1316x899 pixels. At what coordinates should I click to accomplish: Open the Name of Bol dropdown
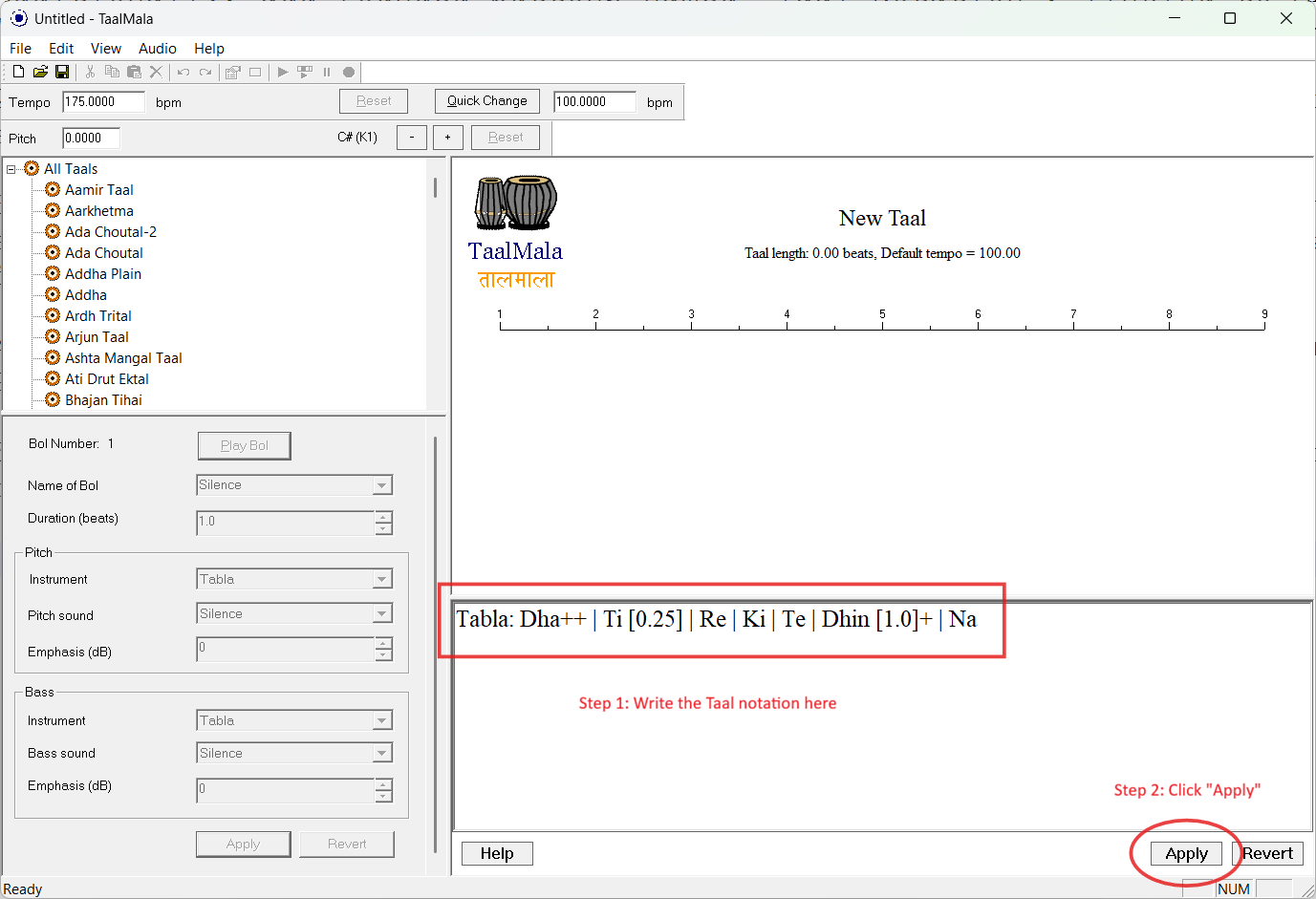click(x=381, y=485)
